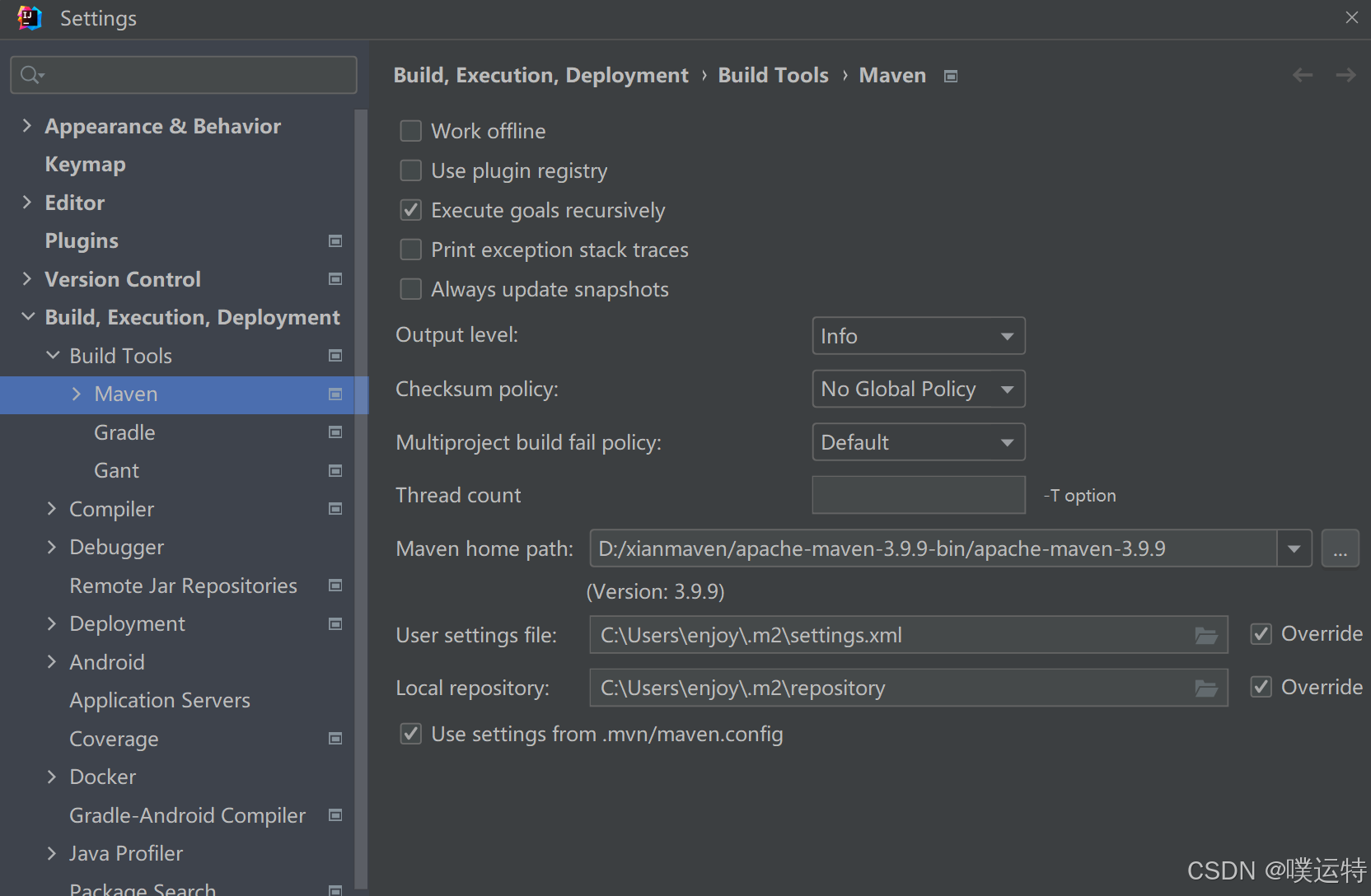This screenshot has height=896, width=1371.
Task: Expand Appearance & Behavior section
Action: point(27,125)
